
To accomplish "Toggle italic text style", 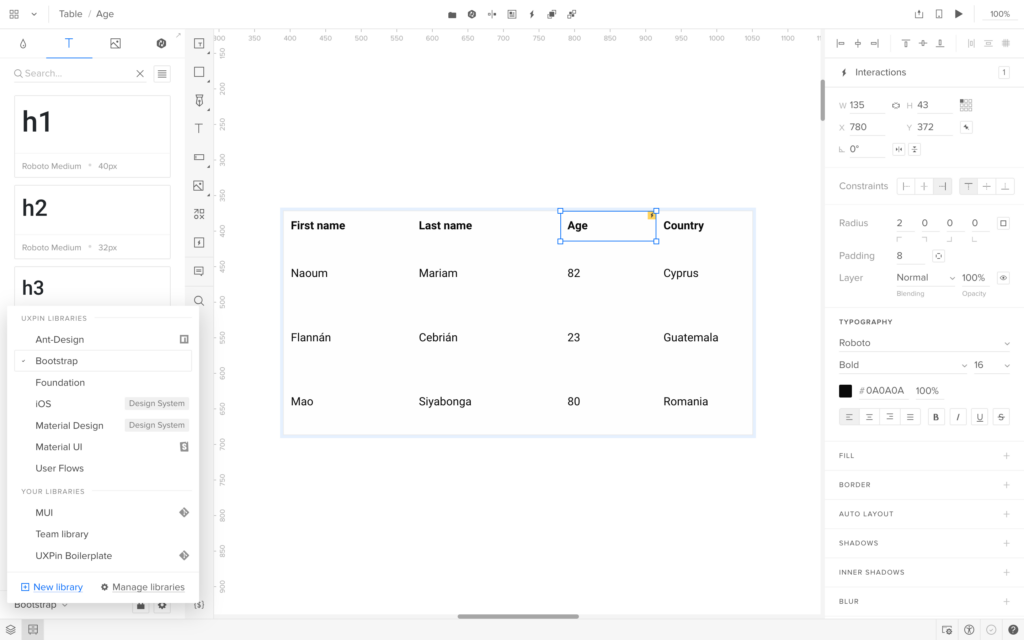I will coord(957,417).
